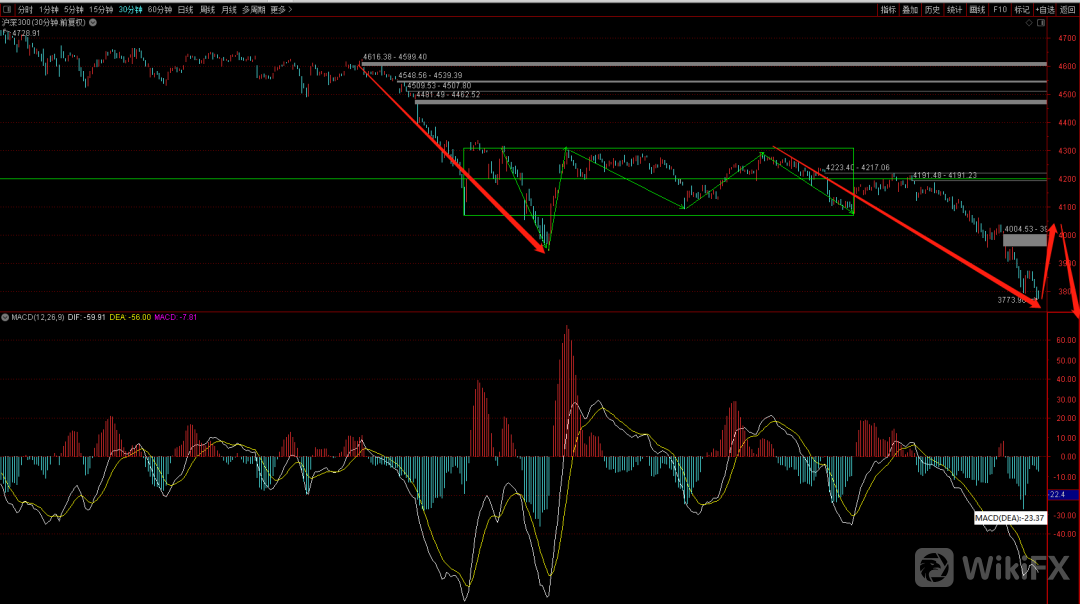Click the panel layout icon at top-left
This screenshot has width=1080, height=604.
coord(7,9)
